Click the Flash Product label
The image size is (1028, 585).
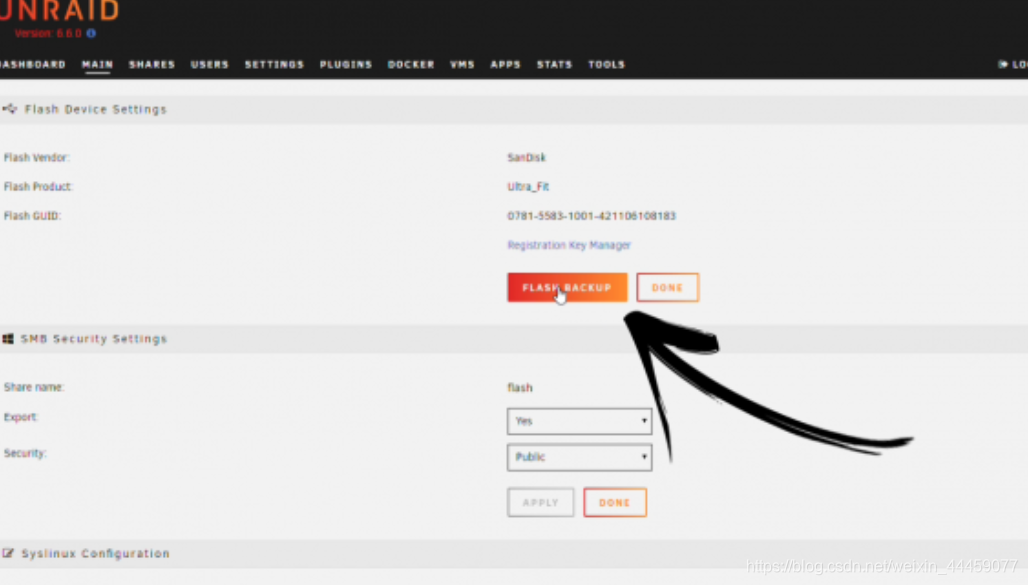[38, 186]
